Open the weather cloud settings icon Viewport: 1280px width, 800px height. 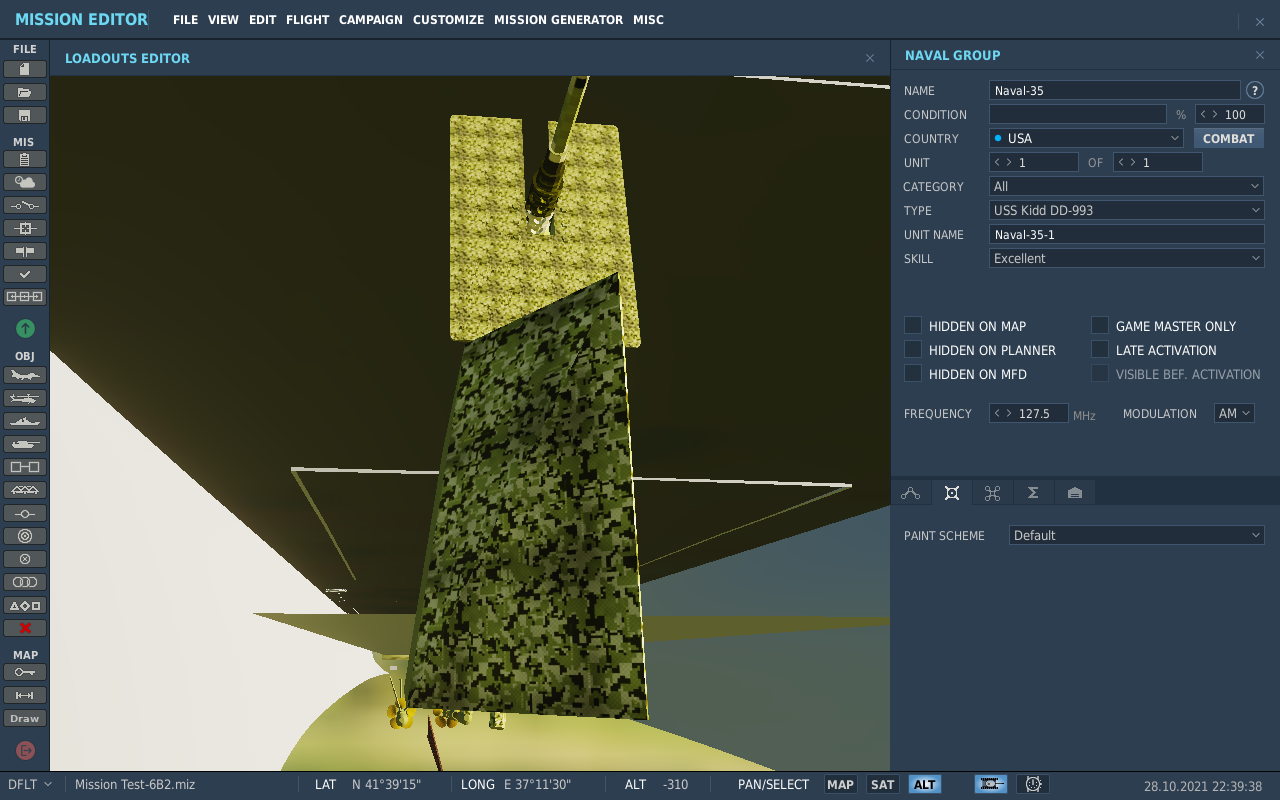point(25,182)
